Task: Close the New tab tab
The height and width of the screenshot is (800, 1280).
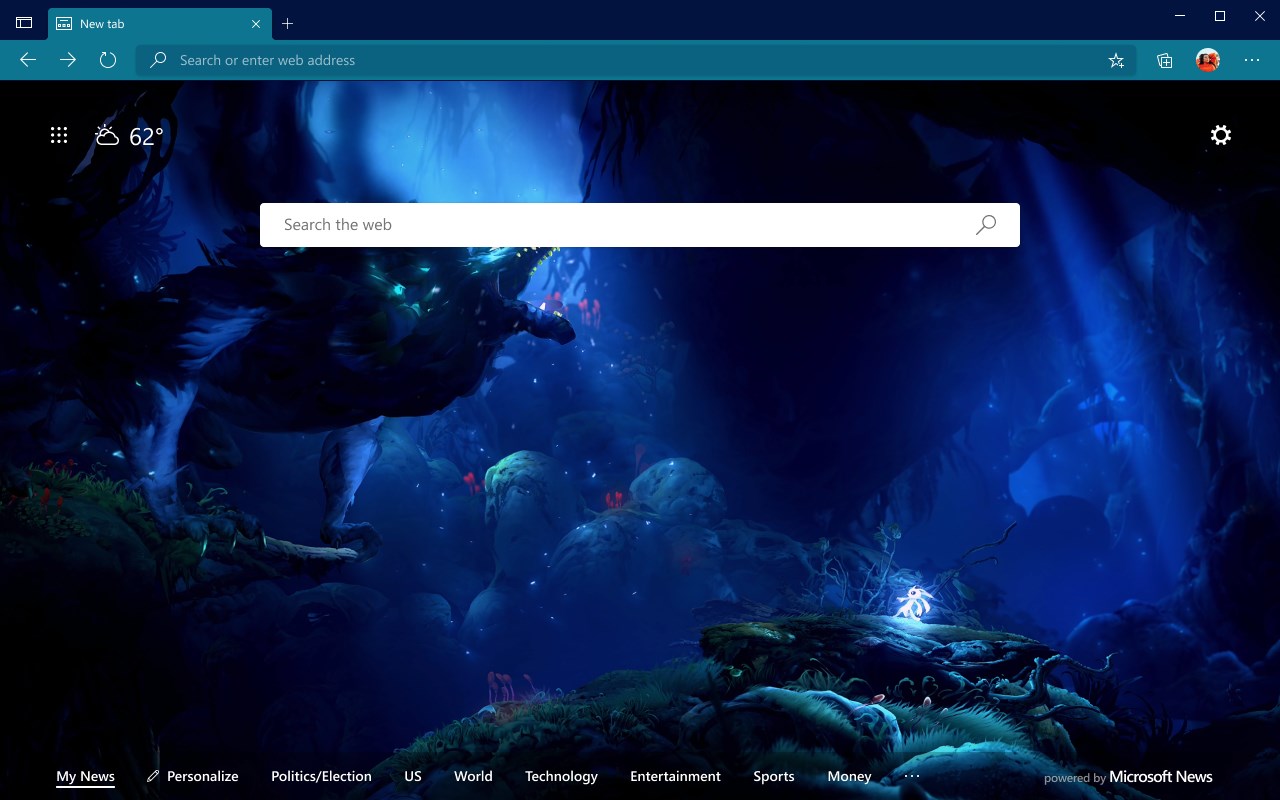Action: [257, 23]
